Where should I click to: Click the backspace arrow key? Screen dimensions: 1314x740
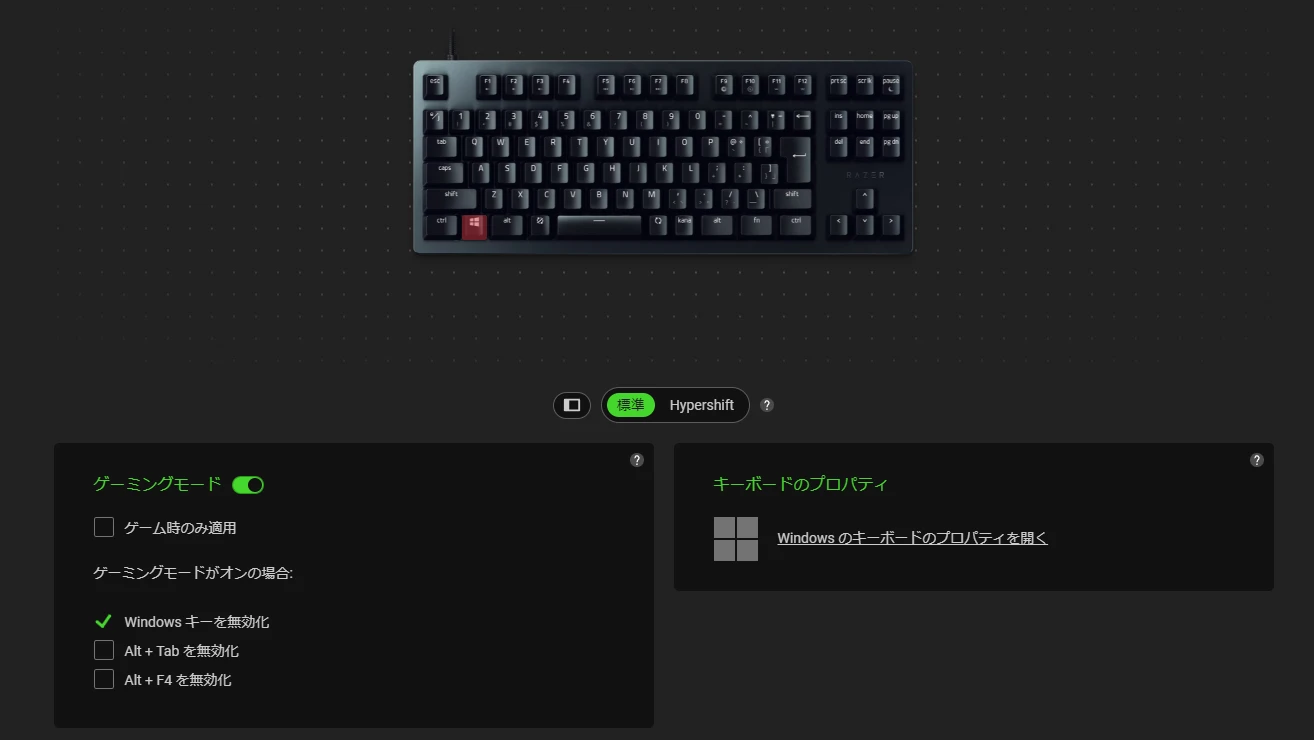(x=802, y=120)
